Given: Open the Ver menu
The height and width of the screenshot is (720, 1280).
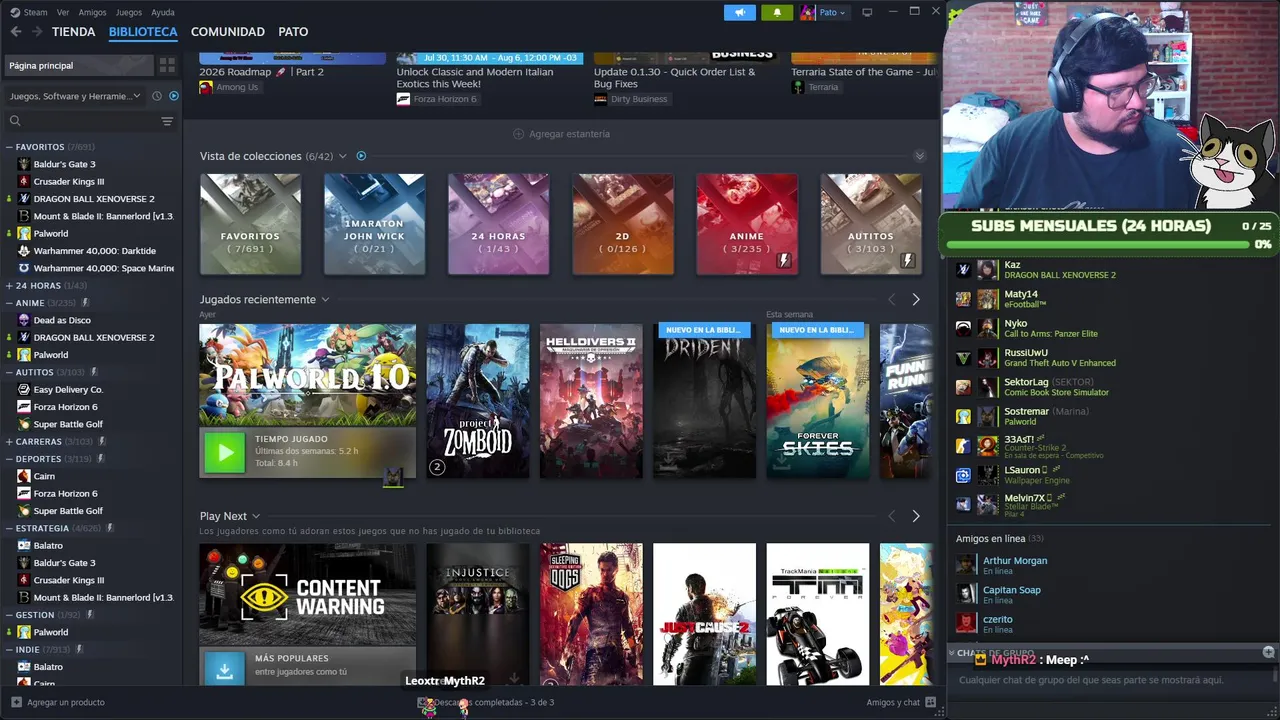Looking at the screenshot, I should click(63, 12).
